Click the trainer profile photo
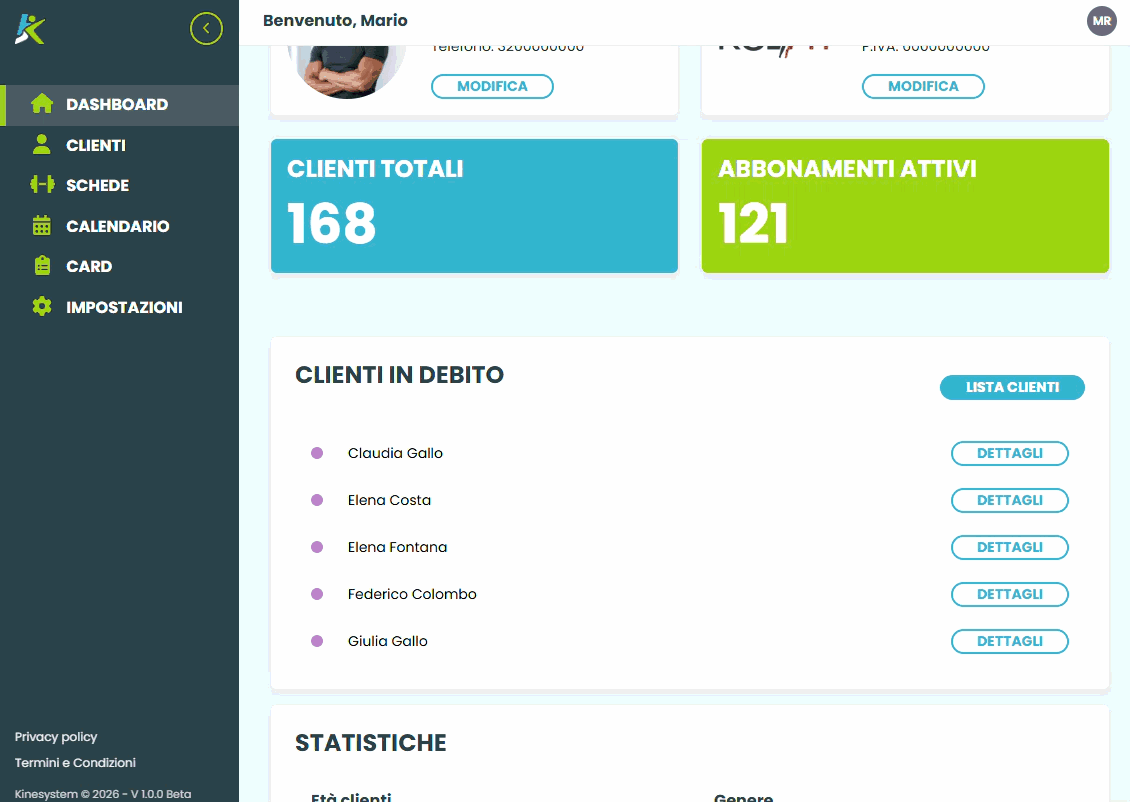 (347, 71)
